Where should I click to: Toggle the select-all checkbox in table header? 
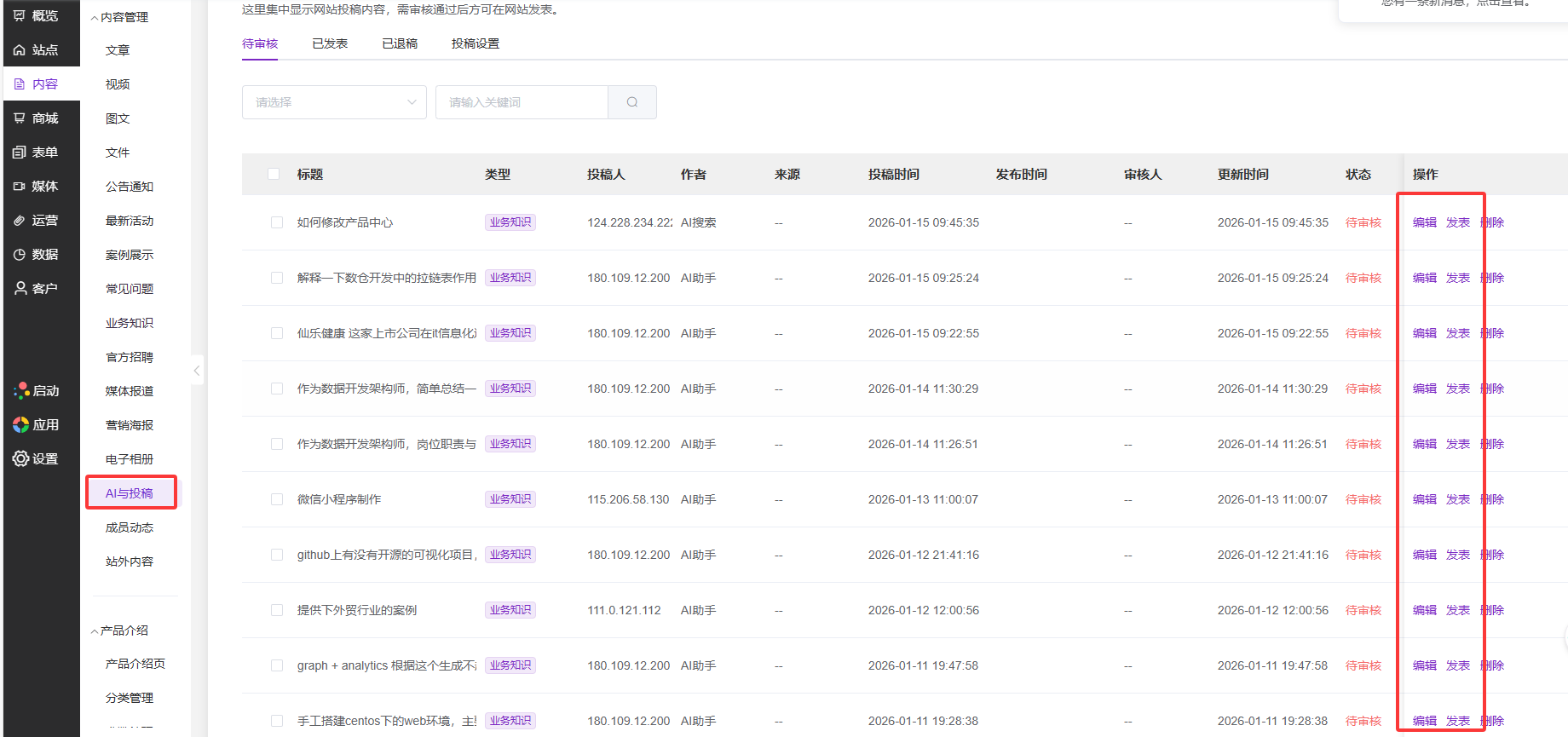click(274, 174)
